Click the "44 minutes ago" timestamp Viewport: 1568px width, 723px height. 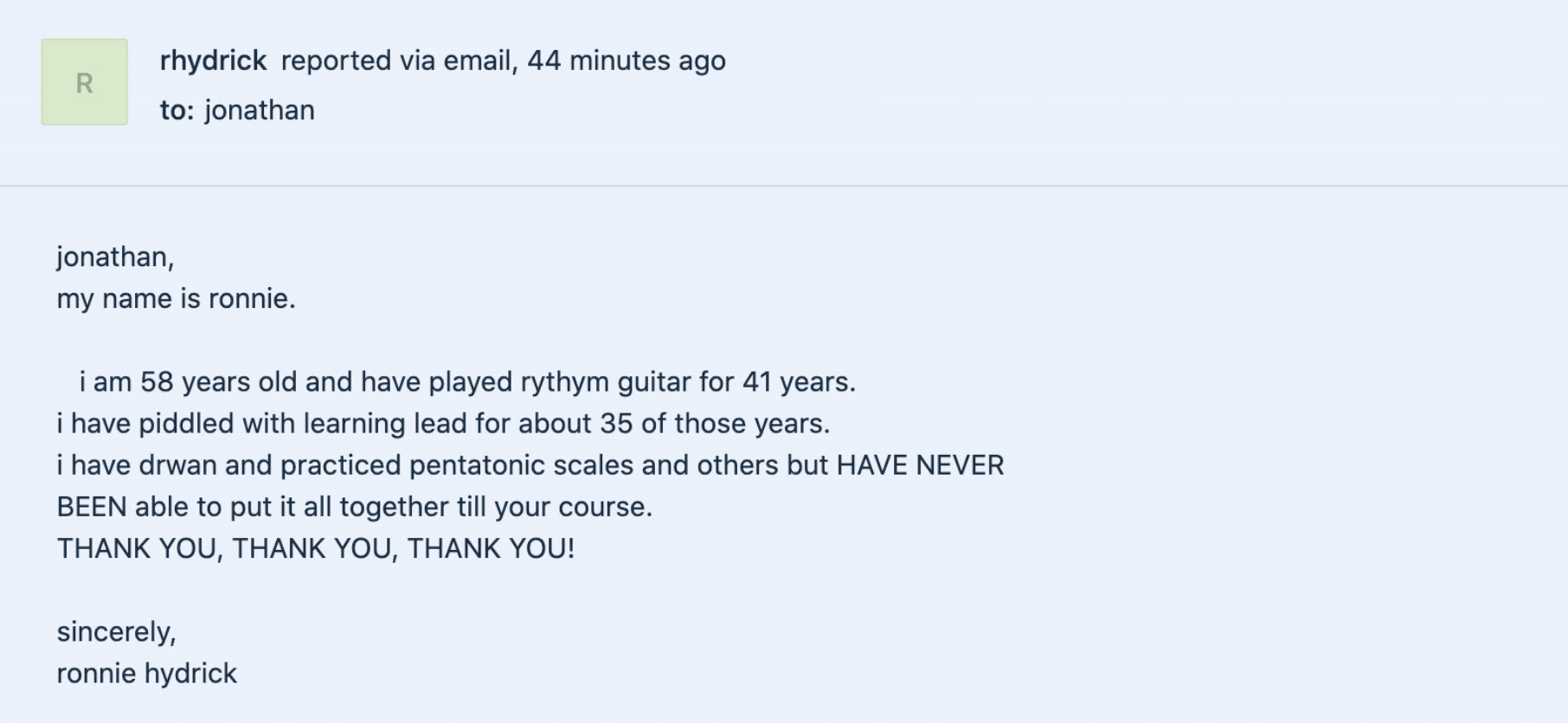(627, 61)
